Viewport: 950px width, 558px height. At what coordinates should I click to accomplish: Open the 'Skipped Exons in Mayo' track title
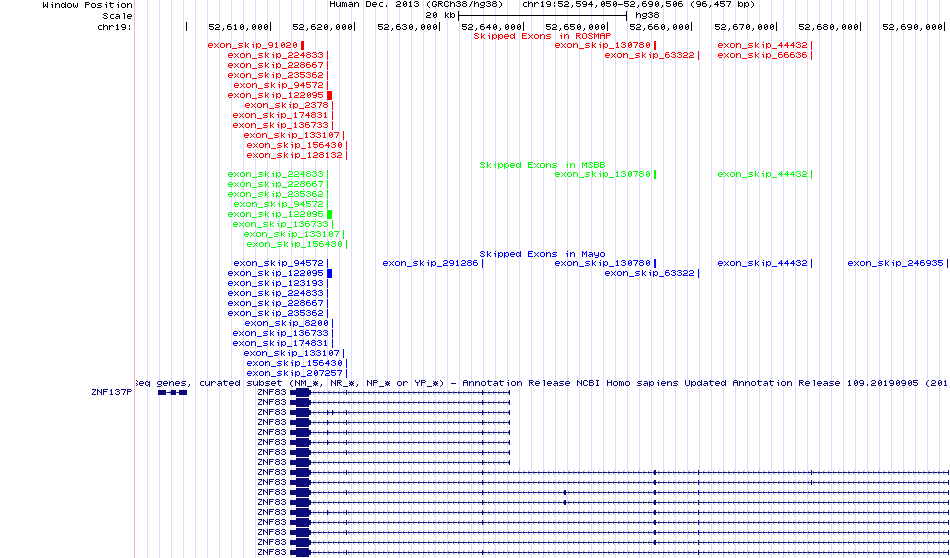click(x=528, y=254)
